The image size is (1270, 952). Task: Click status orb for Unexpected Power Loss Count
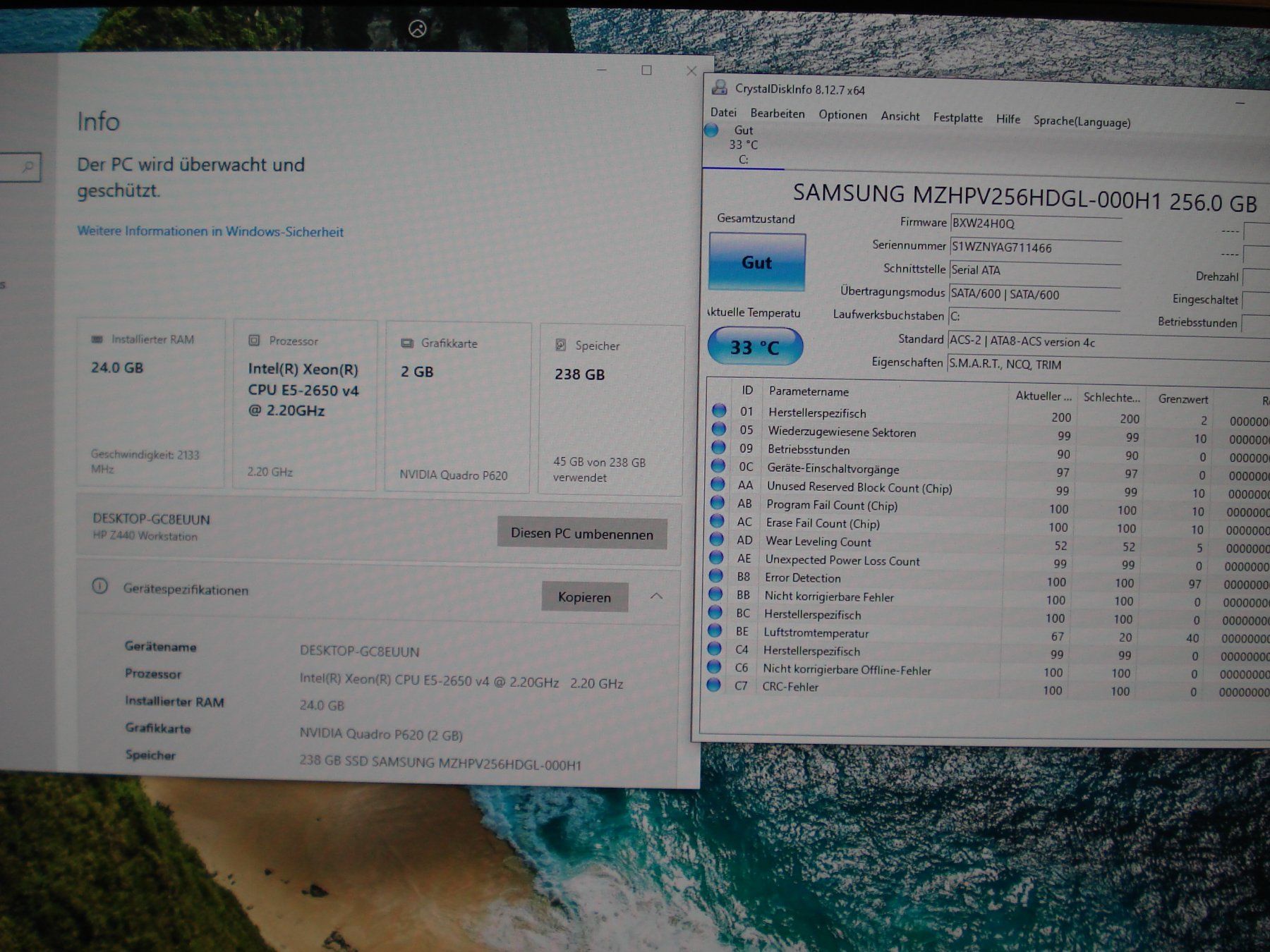point(716,557)
